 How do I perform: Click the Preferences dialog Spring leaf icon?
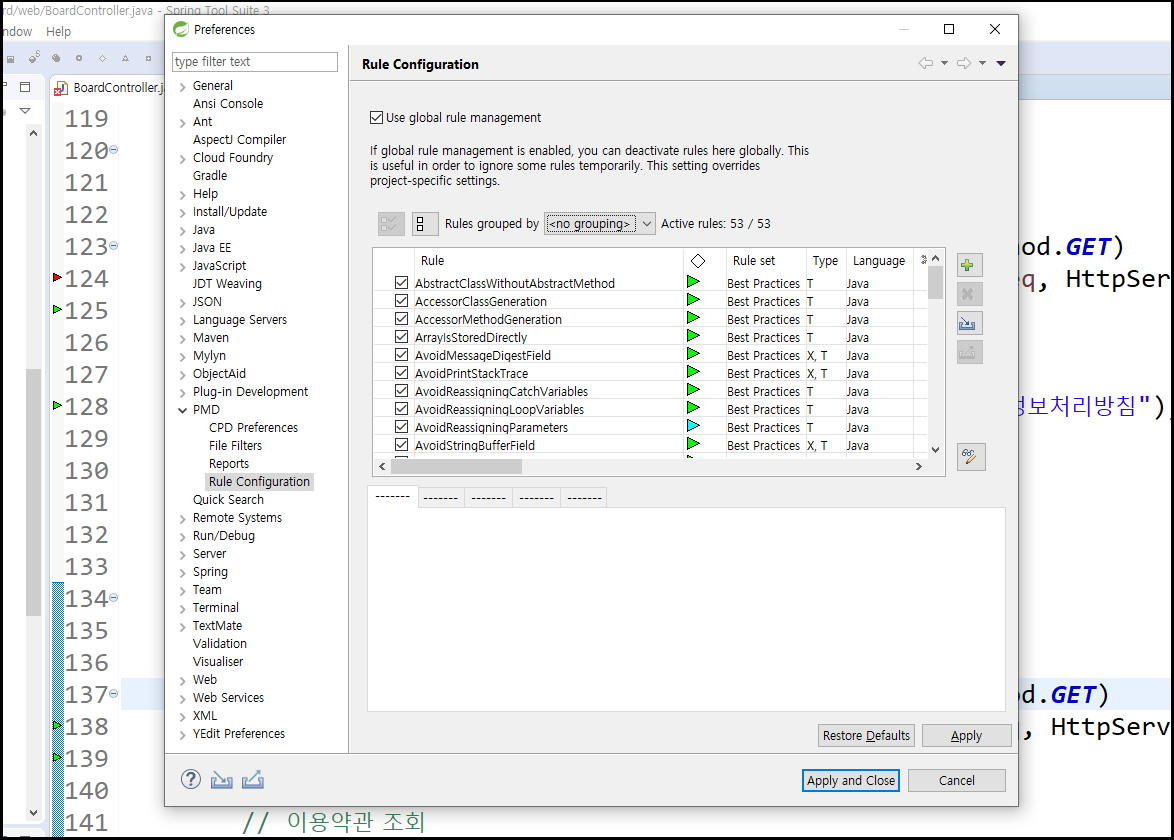click(180, 29)
